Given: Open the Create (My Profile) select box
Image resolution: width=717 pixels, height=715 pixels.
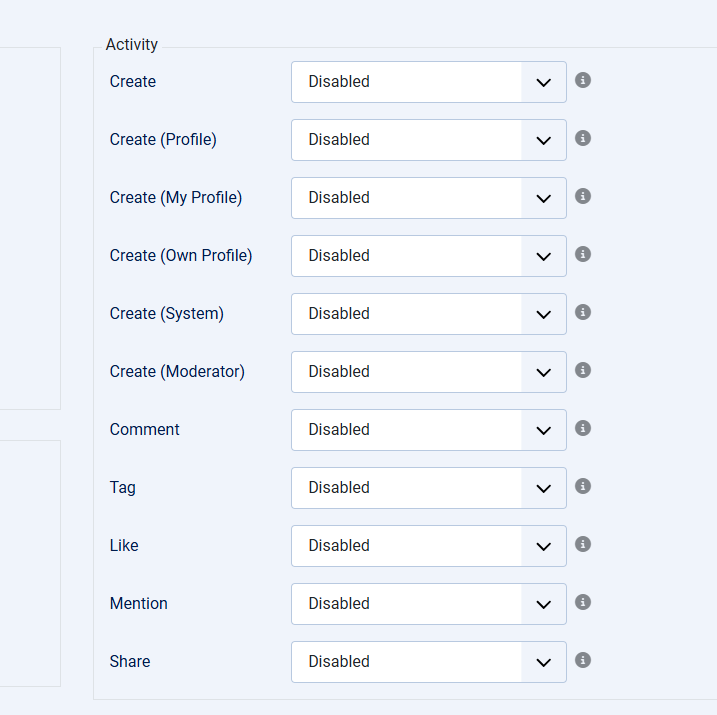Looking at the screenshot, I should tap(429, 198).
